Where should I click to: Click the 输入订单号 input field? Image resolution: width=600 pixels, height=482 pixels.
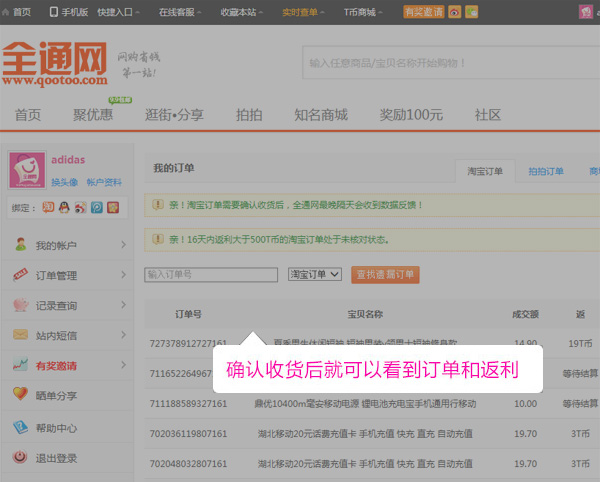(x=211, y=274)
